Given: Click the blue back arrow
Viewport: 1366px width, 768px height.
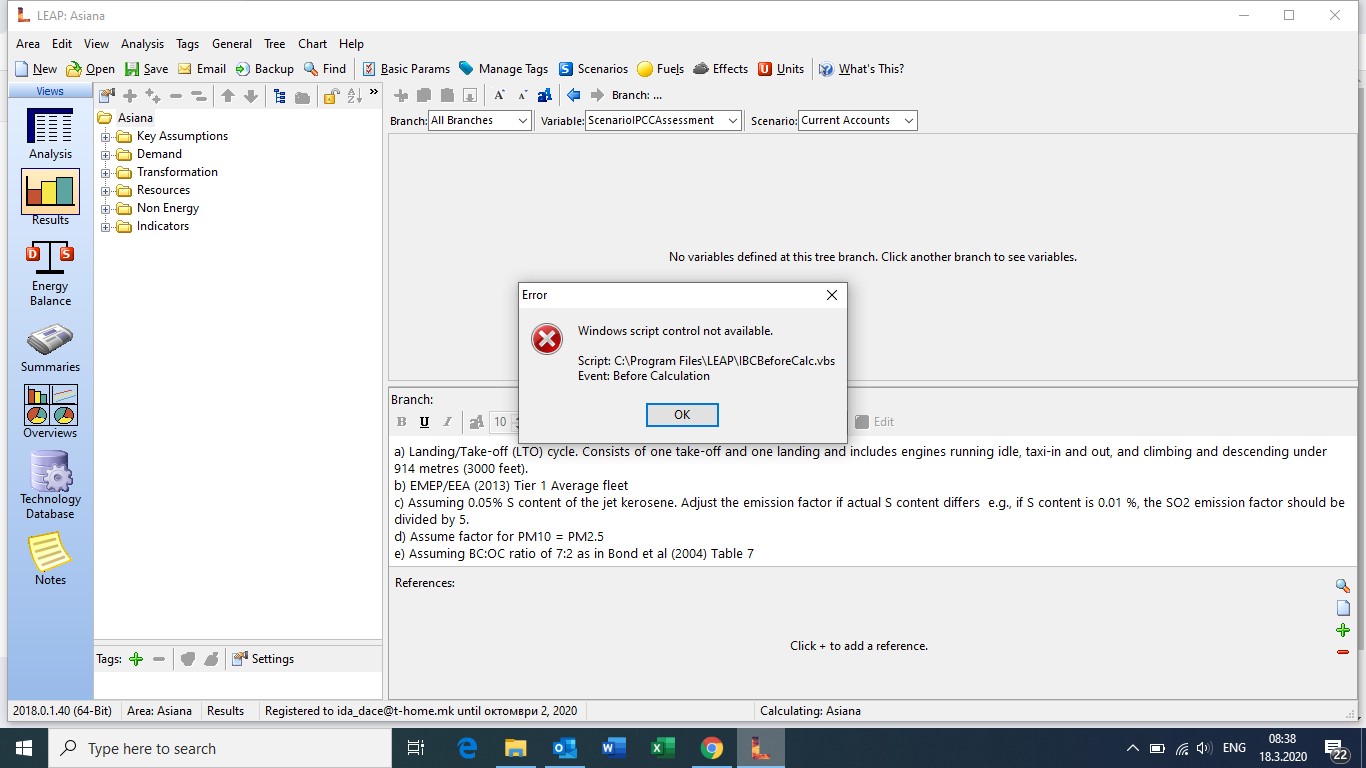Looking at the screenshot, I should click(574, 95).
